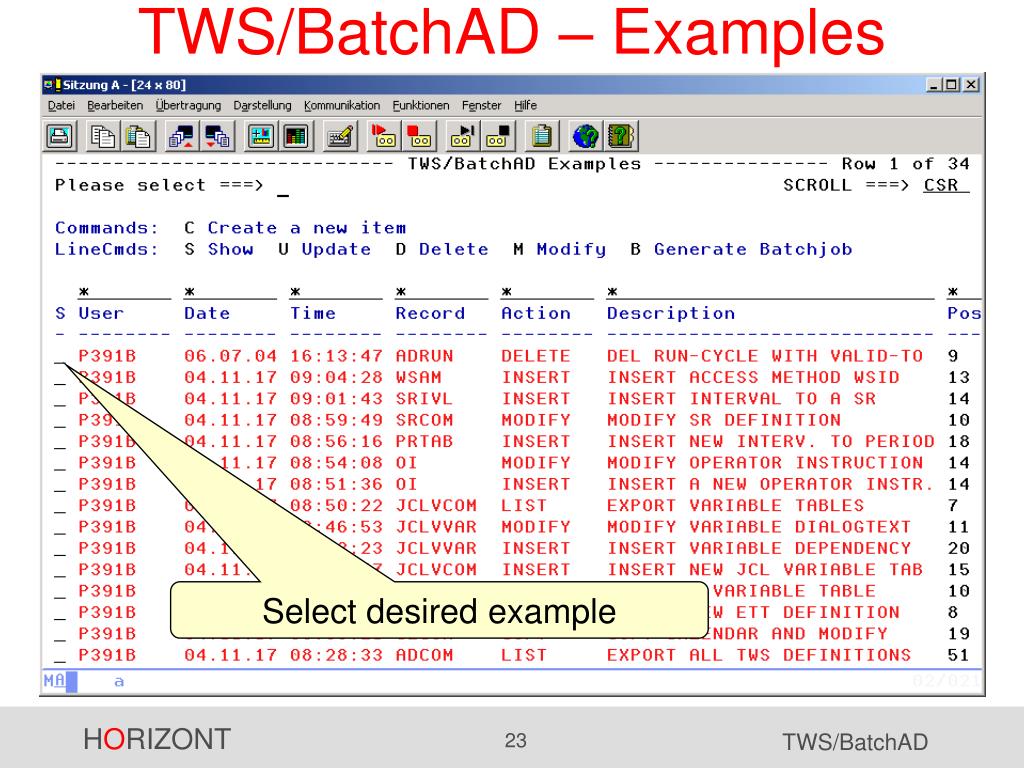Click the 'Modify' line command text
The height and width of the screenshot is (768, 1024).
(571, 249)
